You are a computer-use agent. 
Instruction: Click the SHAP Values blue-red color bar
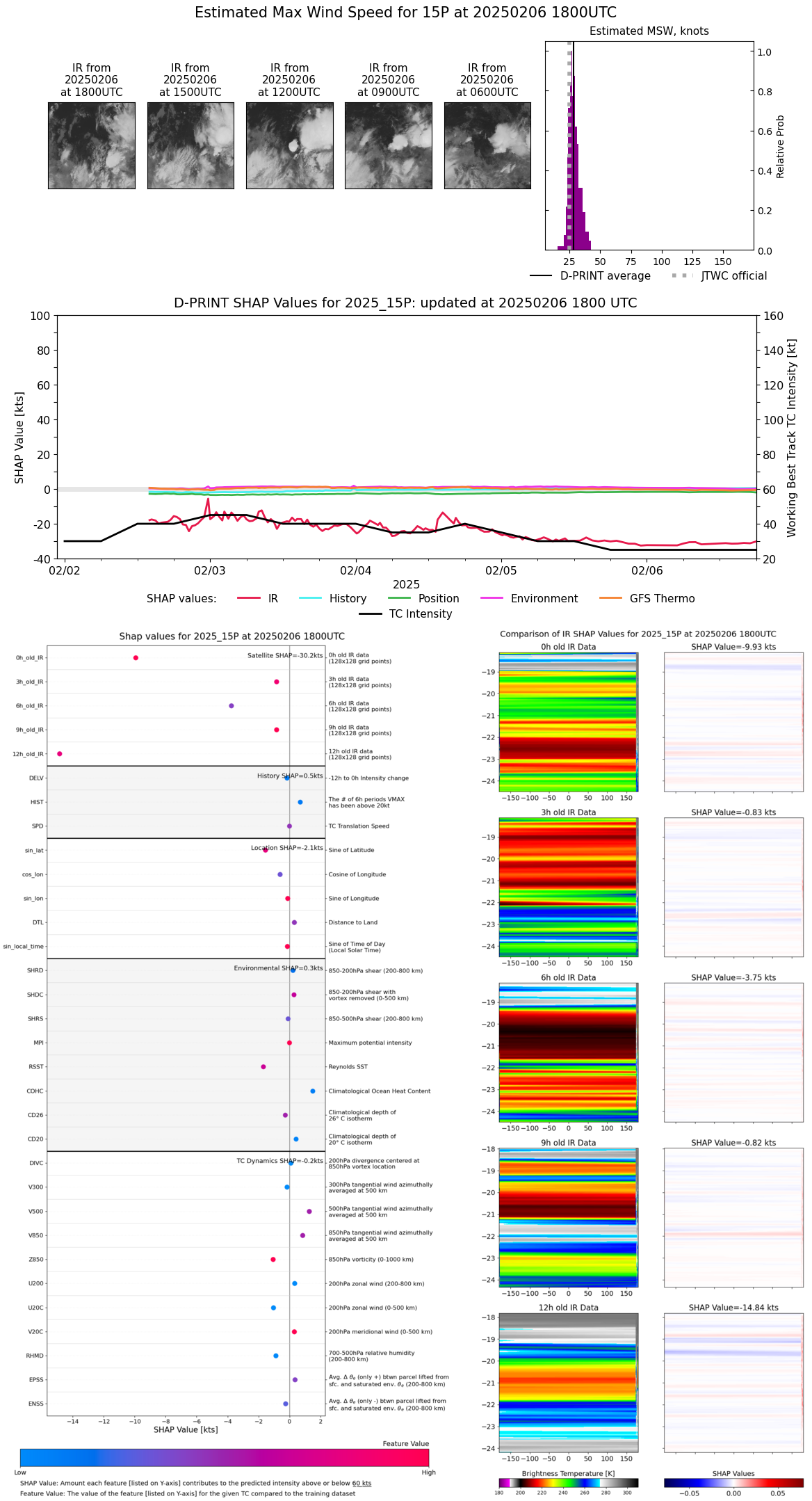click(x=733, y=1482)
